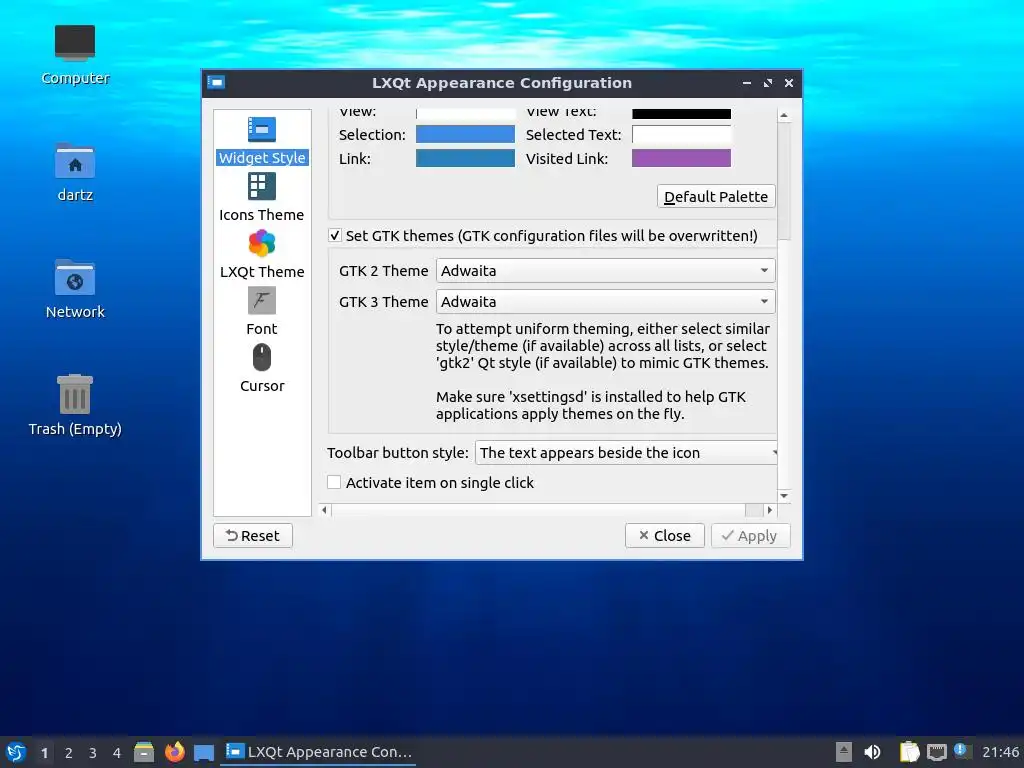Open the Computer desktop icon
The image size is (1024, 768).
(75, 55)
